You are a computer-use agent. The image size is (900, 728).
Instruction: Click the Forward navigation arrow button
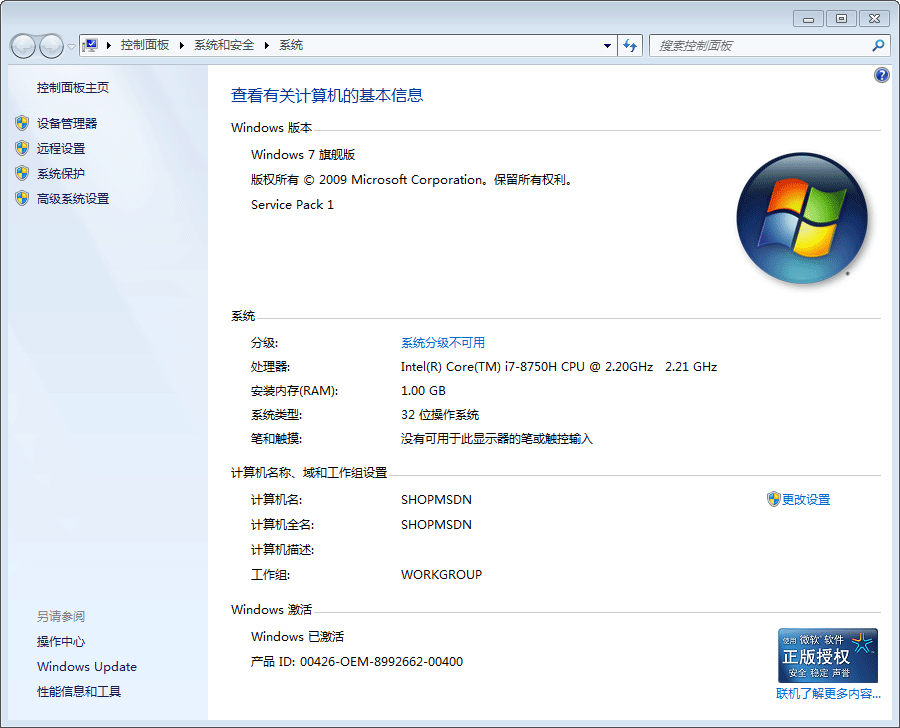pos(51,46)
